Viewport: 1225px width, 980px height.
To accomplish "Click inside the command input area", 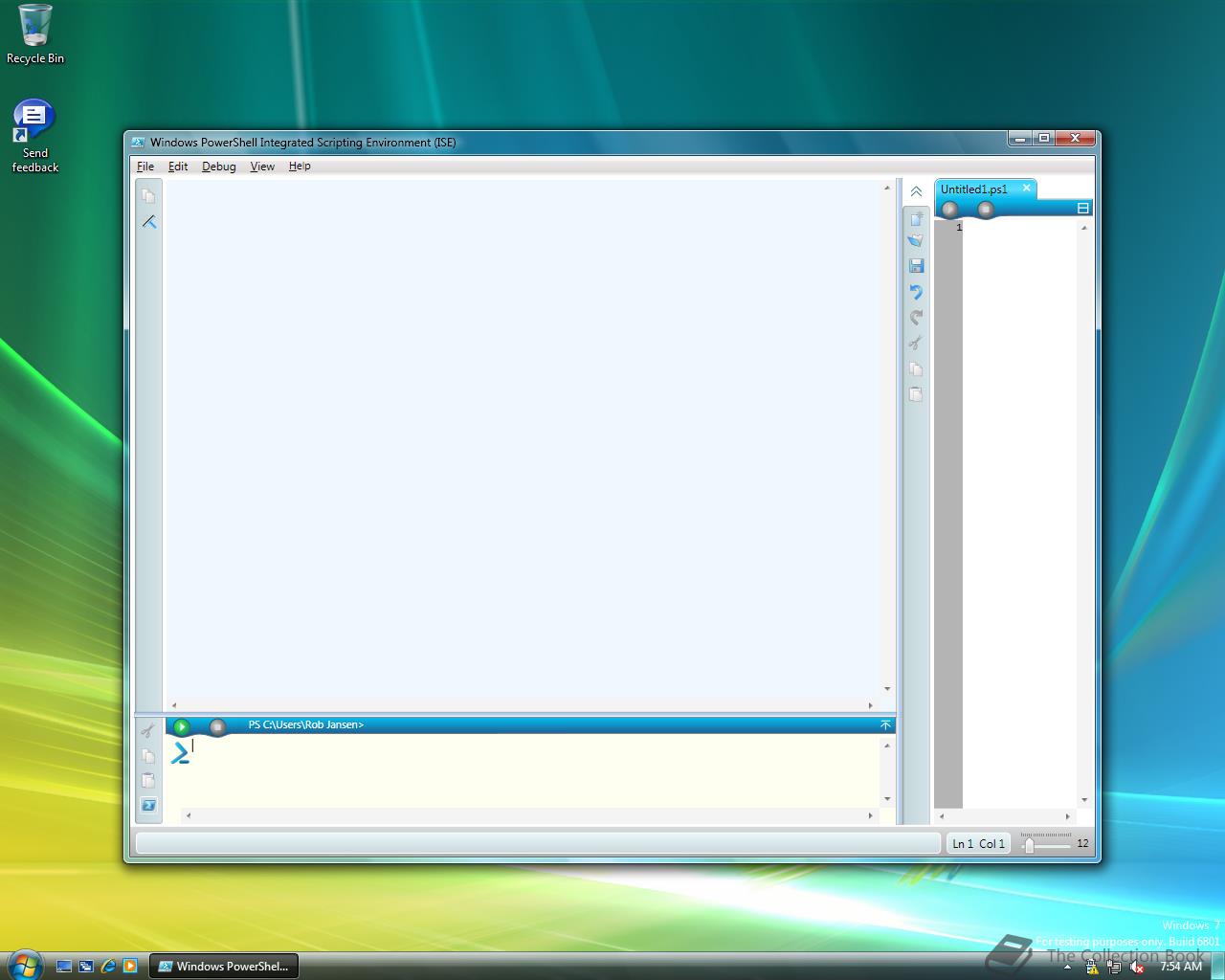I will pyautogui.click(x=531, y=771).
